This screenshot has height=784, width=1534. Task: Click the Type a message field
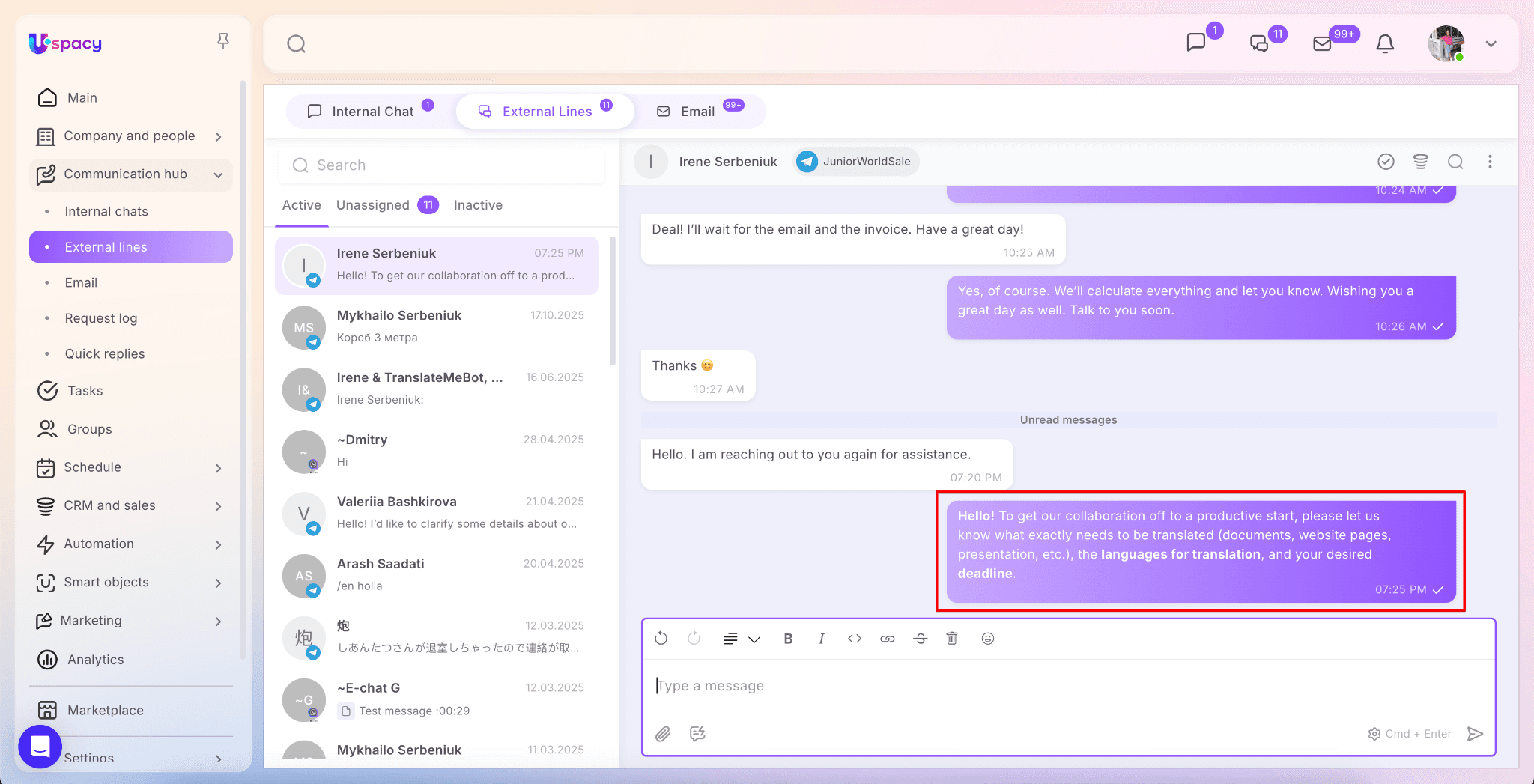point(1049,686)
